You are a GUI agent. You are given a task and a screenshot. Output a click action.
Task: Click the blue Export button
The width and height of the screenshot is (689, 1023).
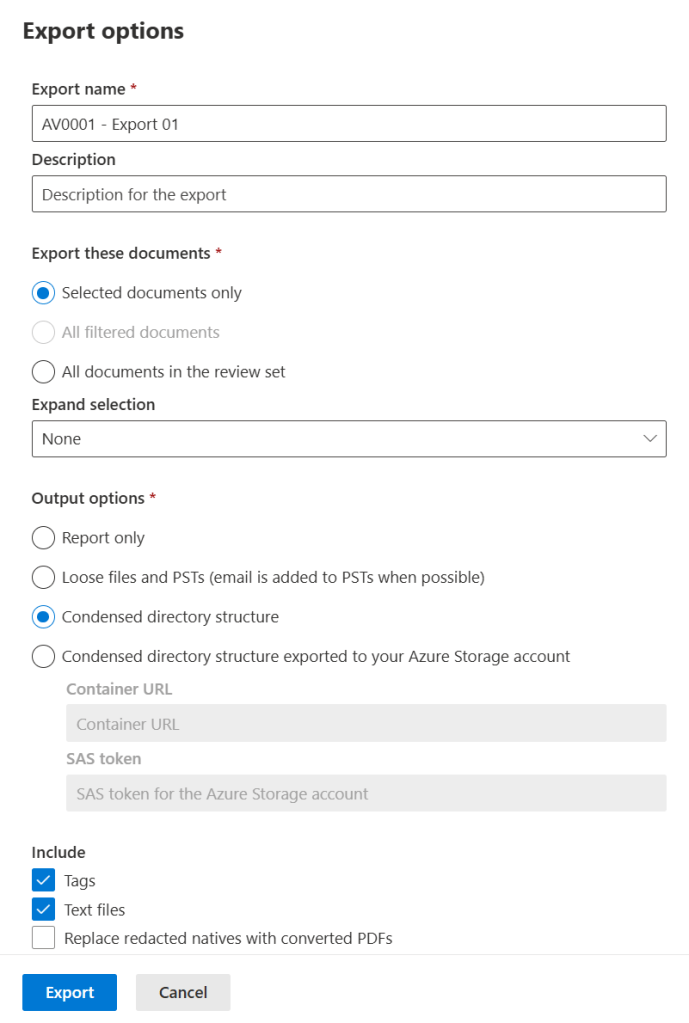point(70,992)
